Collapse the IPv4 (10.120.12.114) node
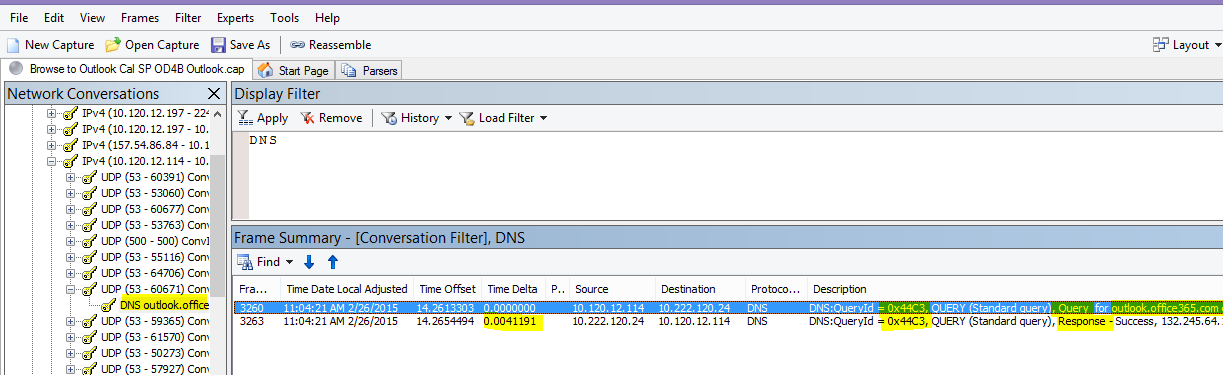This screenshot has height=375, width=1224. (52, 160)
